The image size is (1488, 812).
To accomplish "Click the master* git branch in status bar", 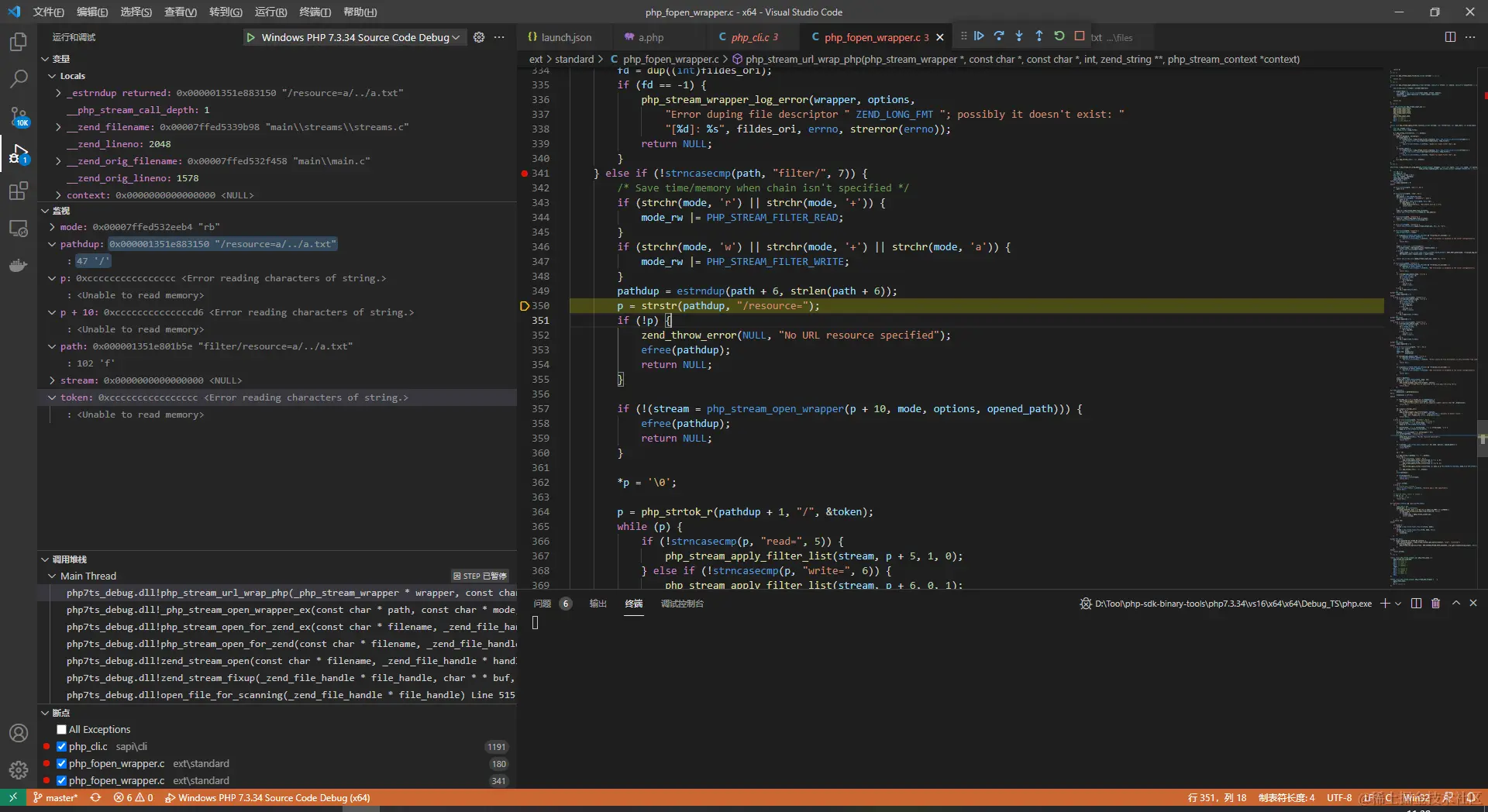I will pyautogui.click(x=55, y=797).
